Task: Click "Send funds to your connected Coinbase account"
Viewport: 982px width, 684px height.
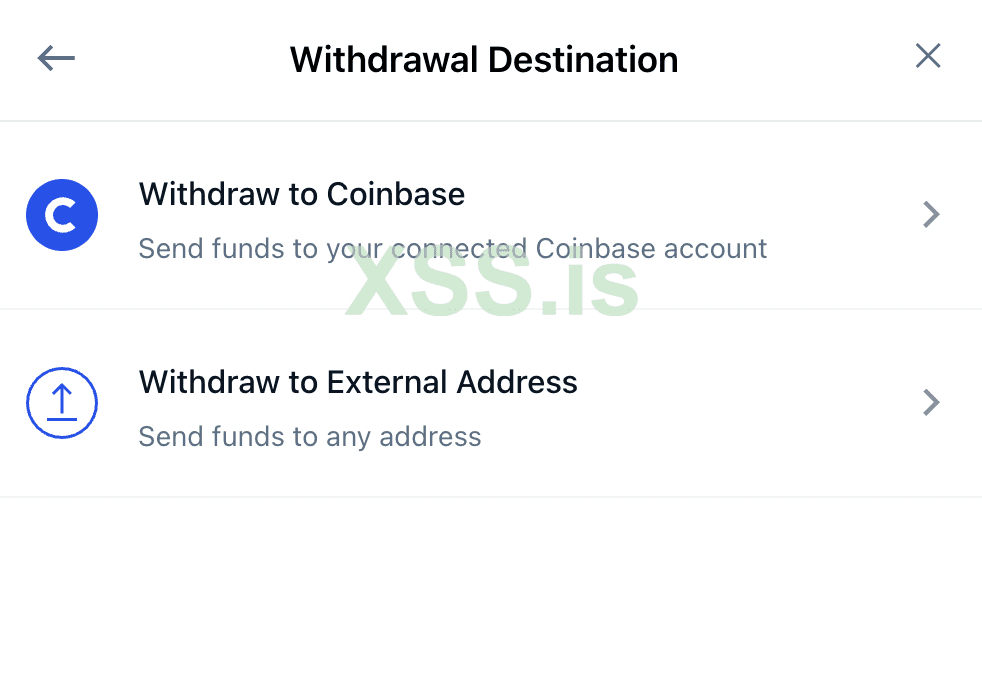Action: click(x=452, y=248)
